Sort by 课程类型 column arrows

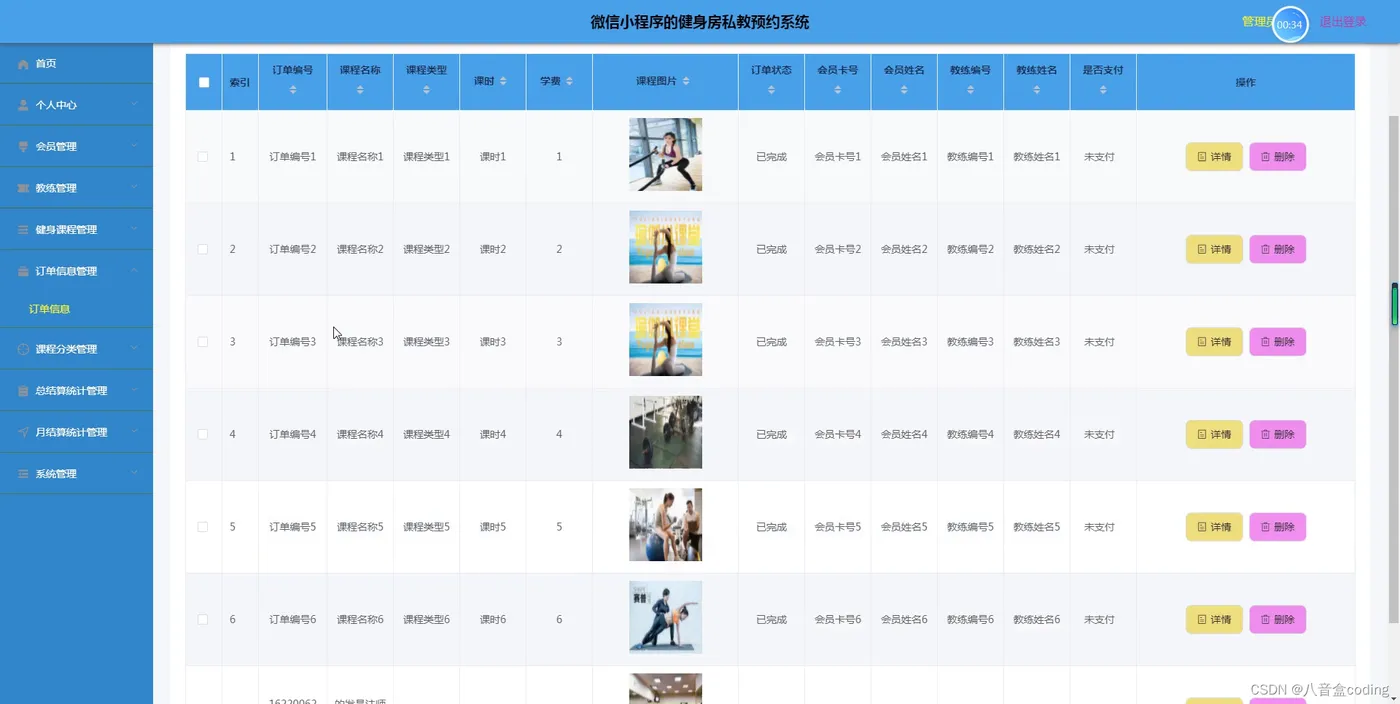coord(426,90)
